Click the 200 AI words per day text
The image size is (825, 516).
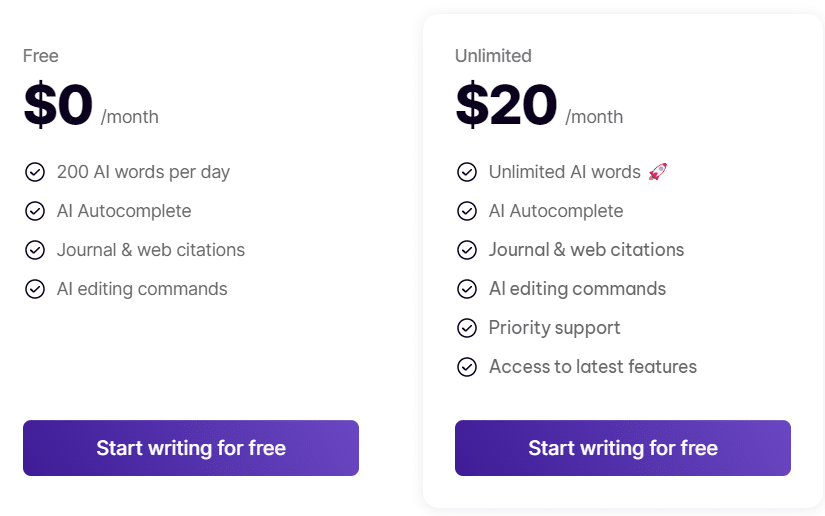click(x=143, y=172)
